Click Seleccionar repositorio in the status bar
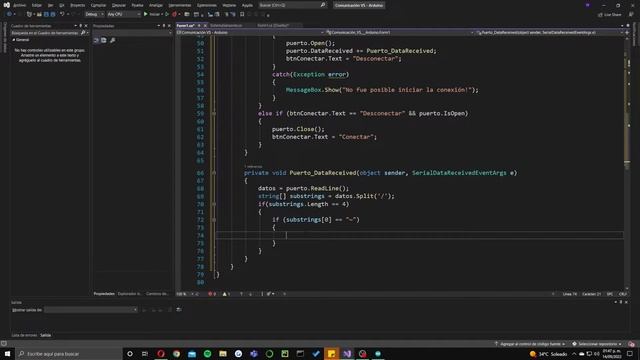The height and width of the screenshot is (360, 640). [597, 344]
